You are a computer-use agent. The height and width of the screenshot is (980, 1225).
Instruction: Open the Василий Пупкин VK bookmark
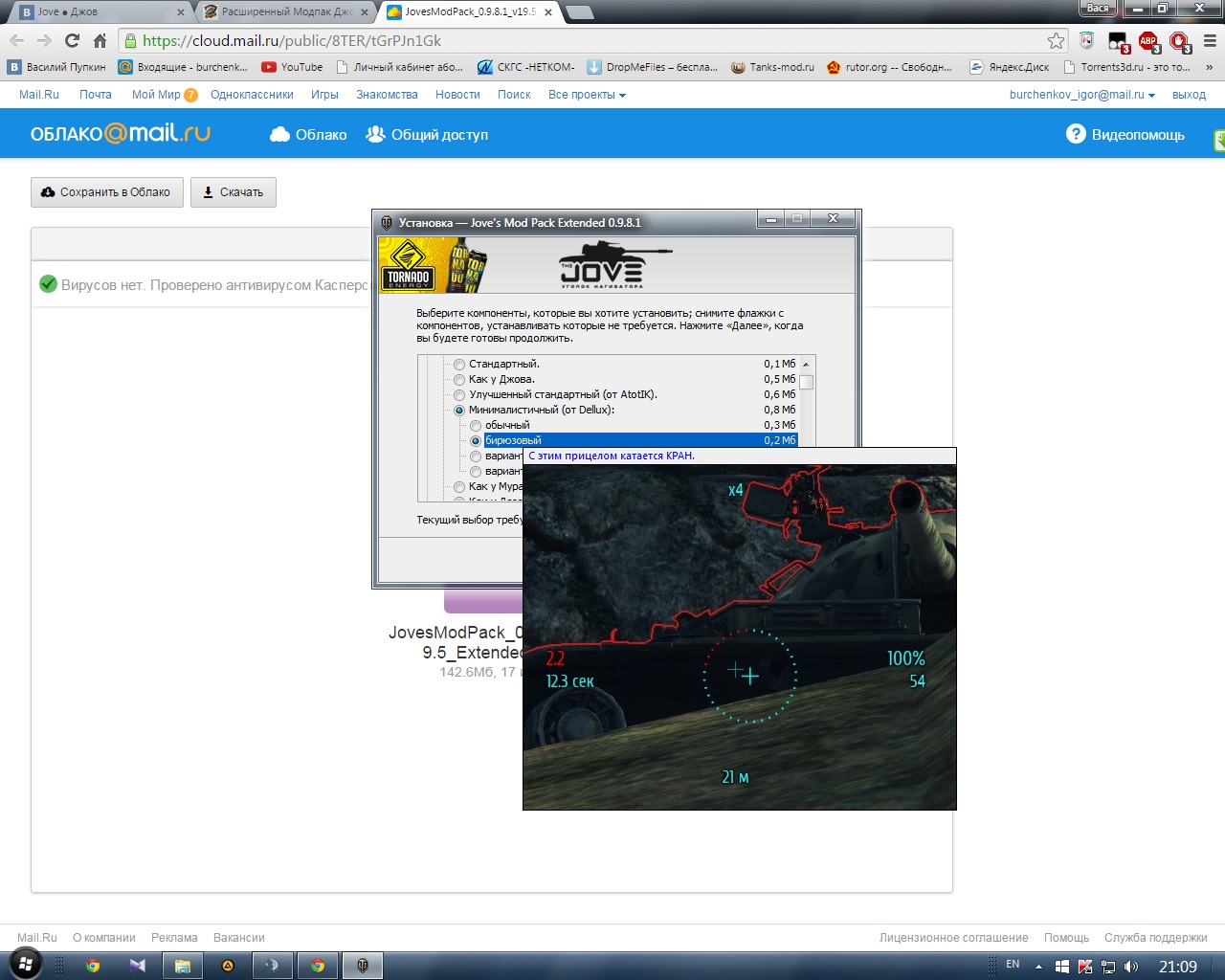56,67
